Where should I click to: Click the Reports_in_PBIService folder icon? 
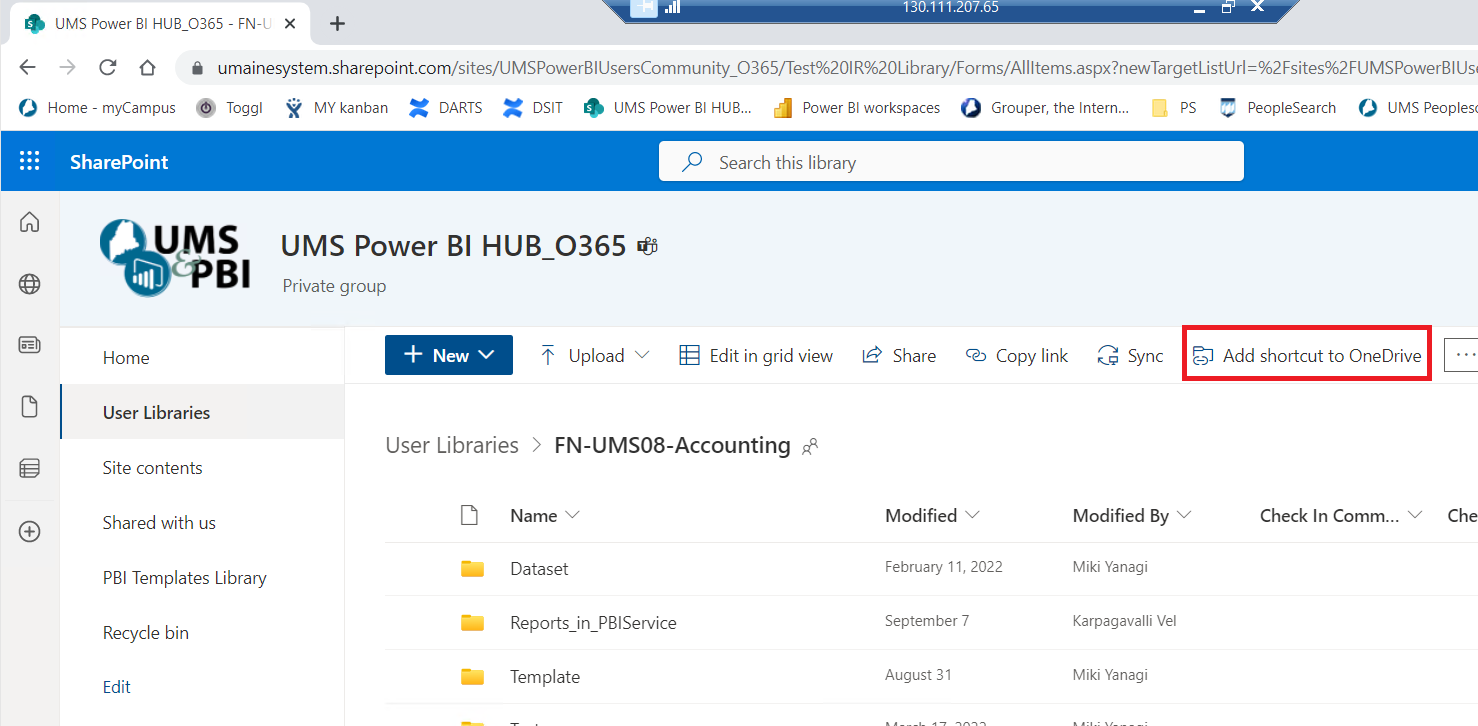(x=472, y=623)
